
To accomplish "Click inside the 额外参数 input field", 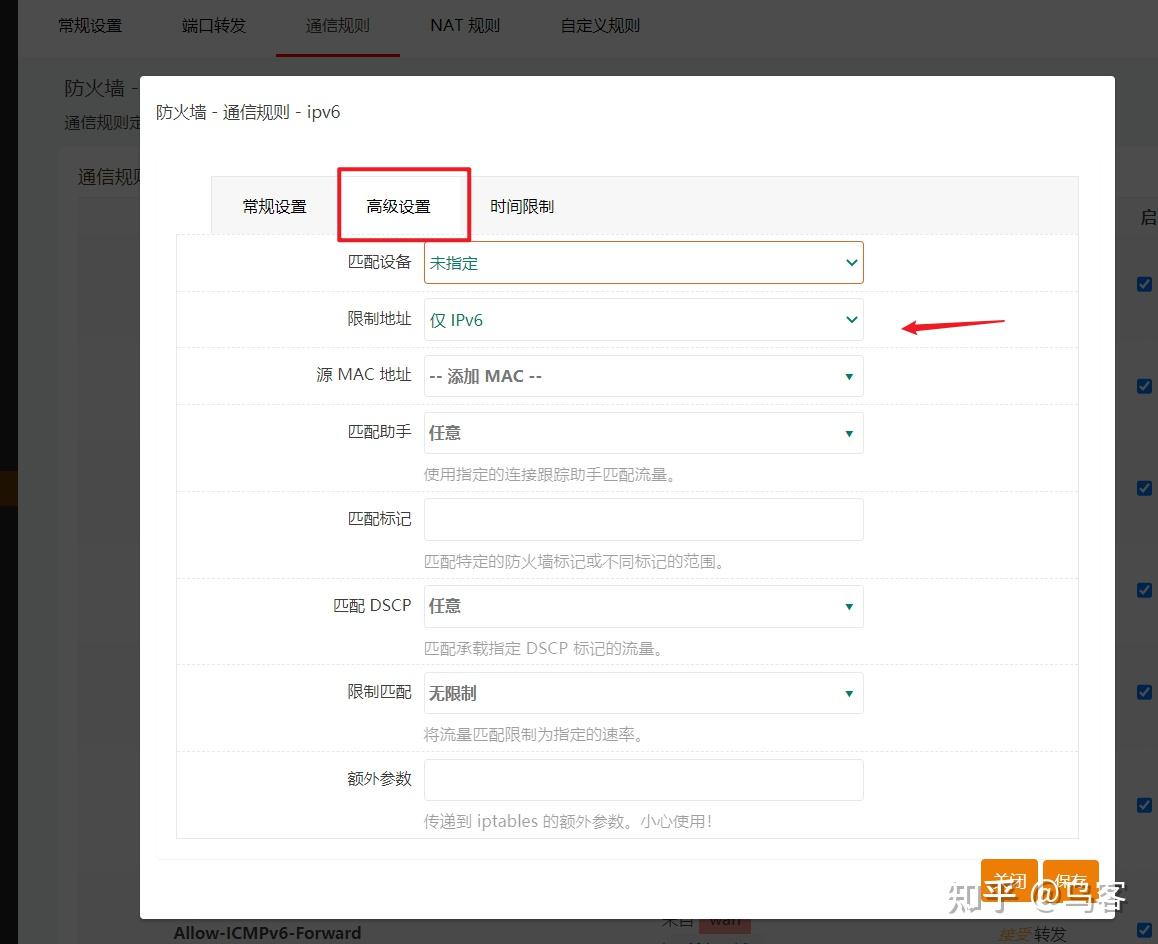I will 643,779.
